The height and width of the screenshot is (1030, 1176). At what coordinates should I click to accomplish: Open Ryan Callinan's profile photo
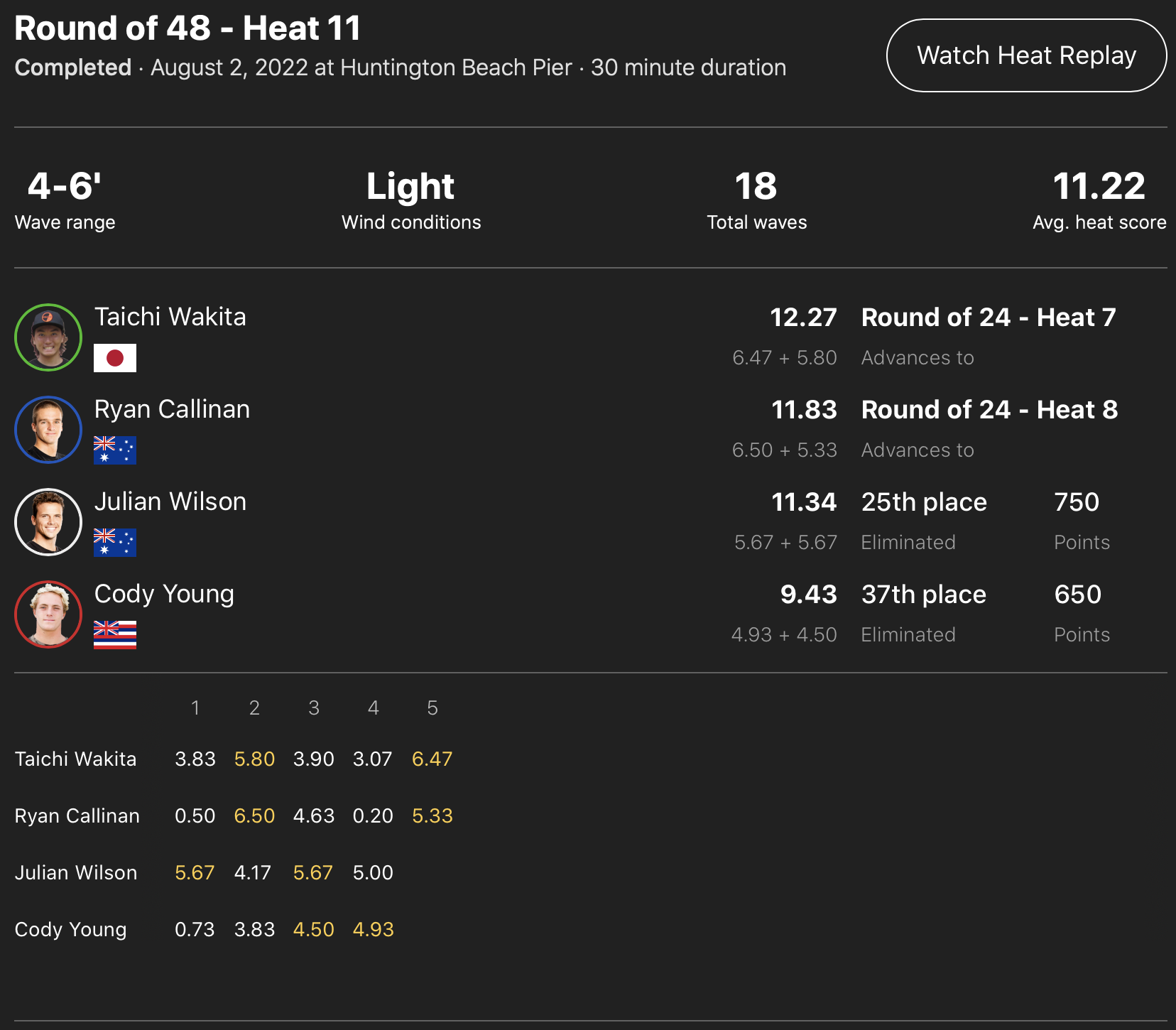pos(48,430)
